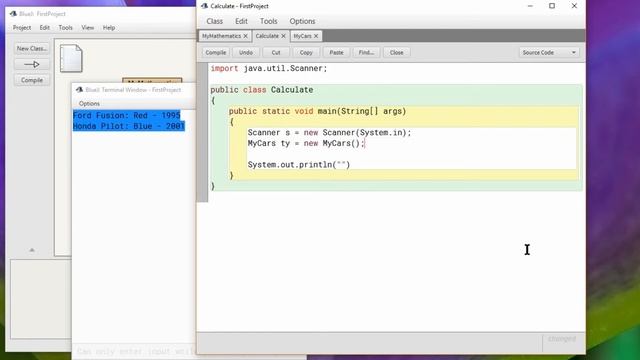Click the Copy button

coord(306,52)
